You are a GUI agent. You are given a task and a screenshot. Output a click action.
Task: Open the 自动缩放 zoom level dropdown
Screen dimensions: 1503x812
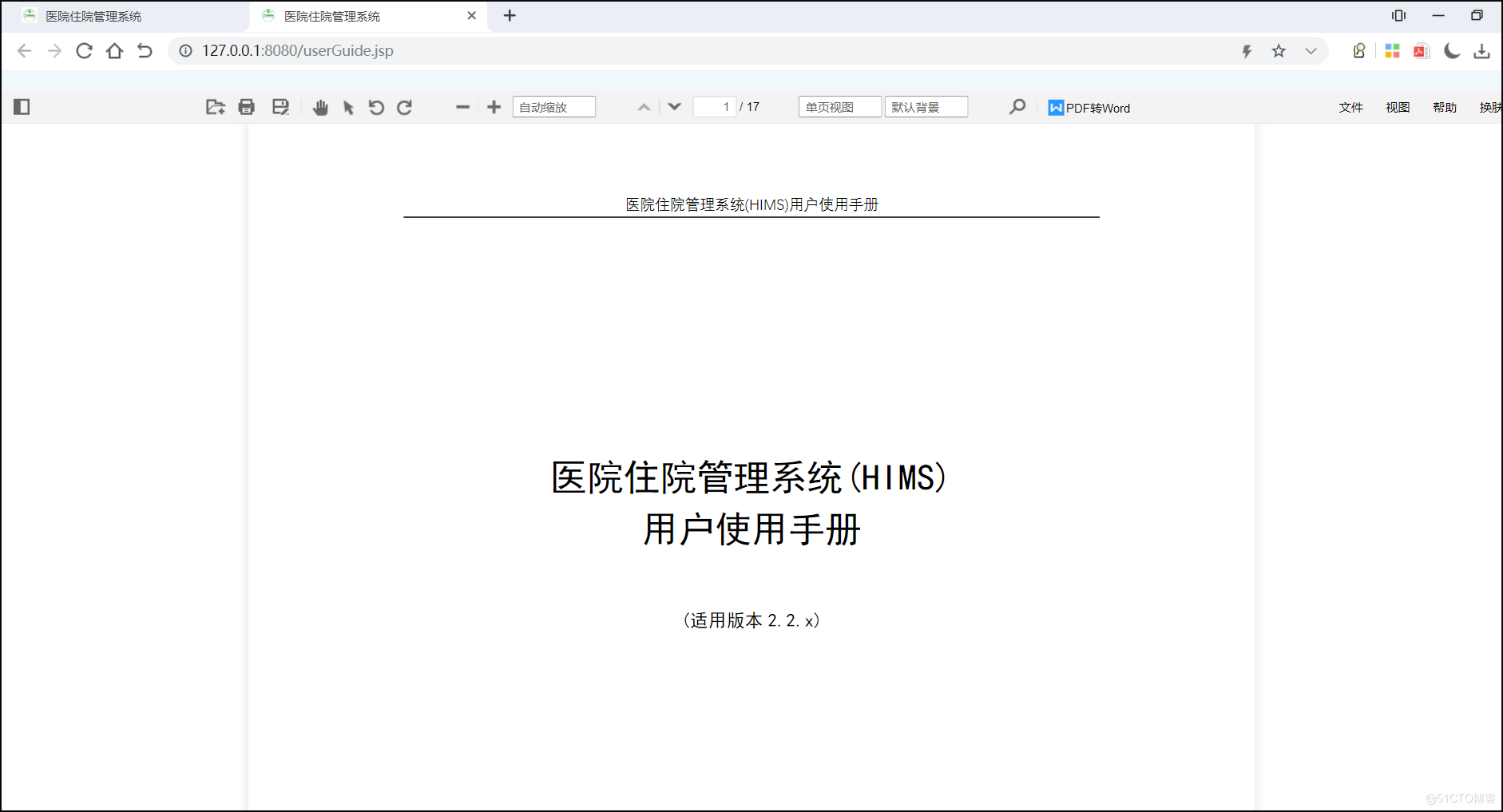(x=553, y=106)
